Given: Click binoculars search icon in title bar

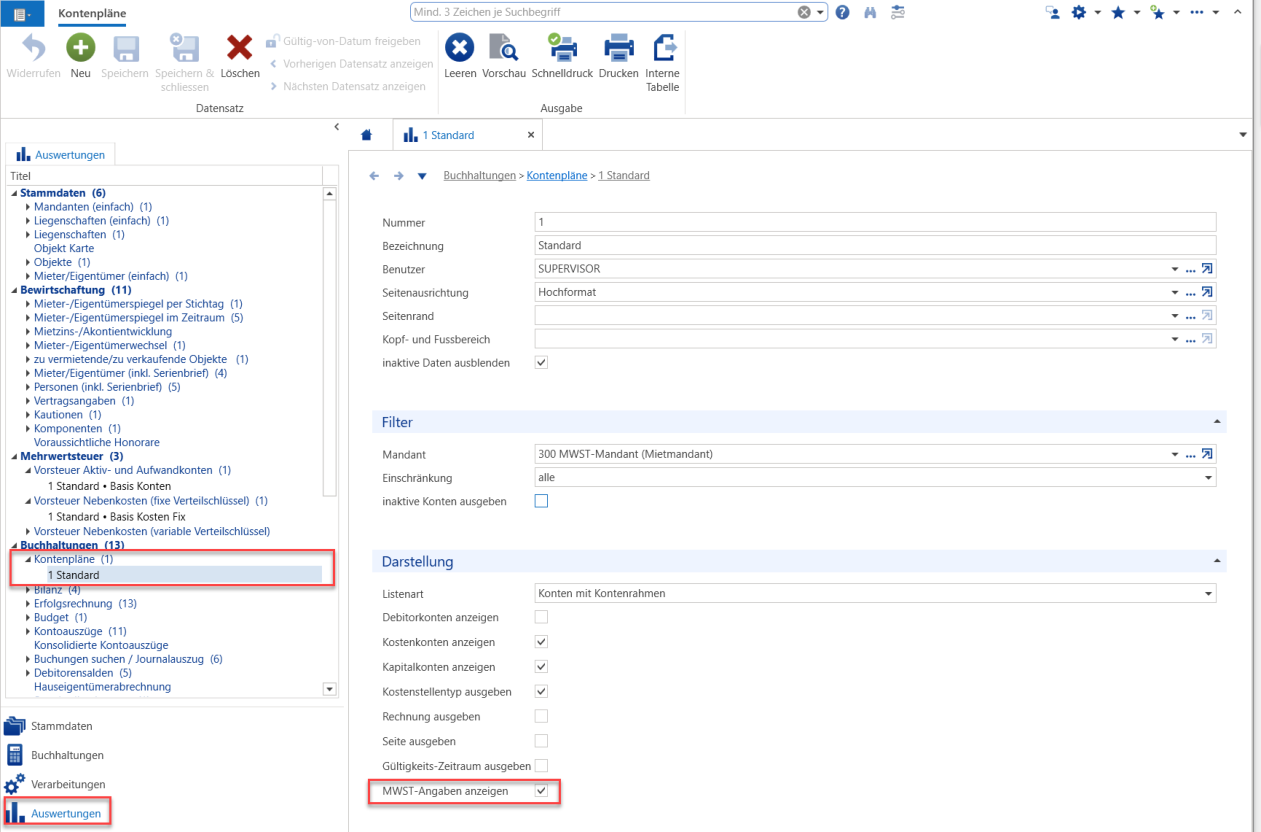Looking at the screenshot, I should pyautogui.click(x=870, y=12).
